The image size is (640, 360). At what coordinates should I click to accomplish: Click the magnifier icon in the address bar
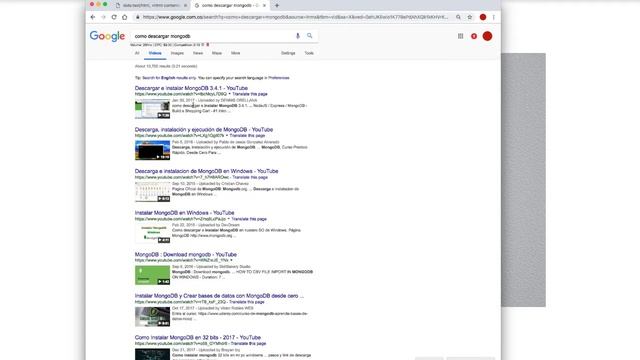[x=458, y=17]
